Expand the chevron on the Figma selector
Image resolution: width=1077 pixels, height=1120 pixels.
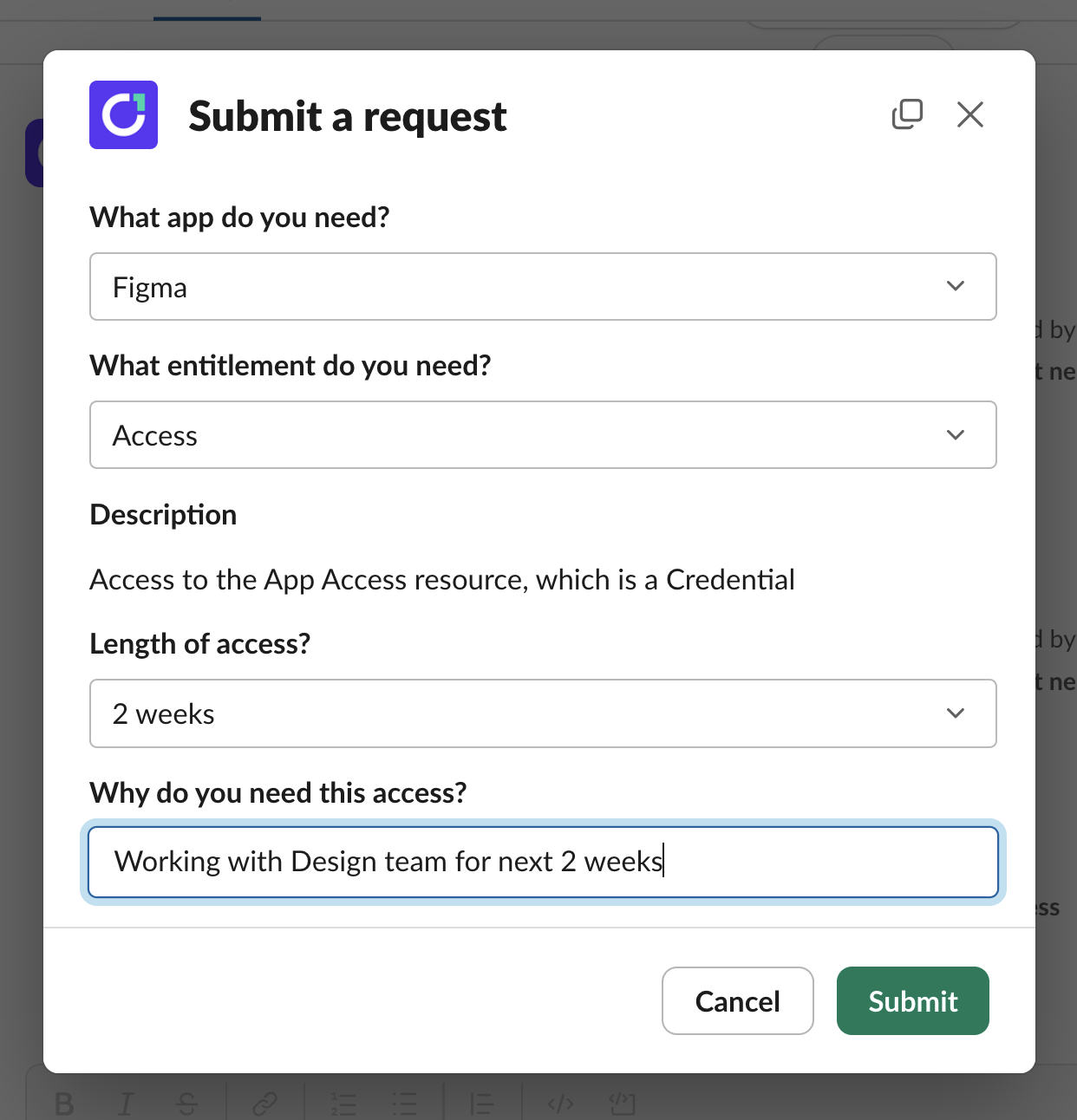tap(956, 286)
